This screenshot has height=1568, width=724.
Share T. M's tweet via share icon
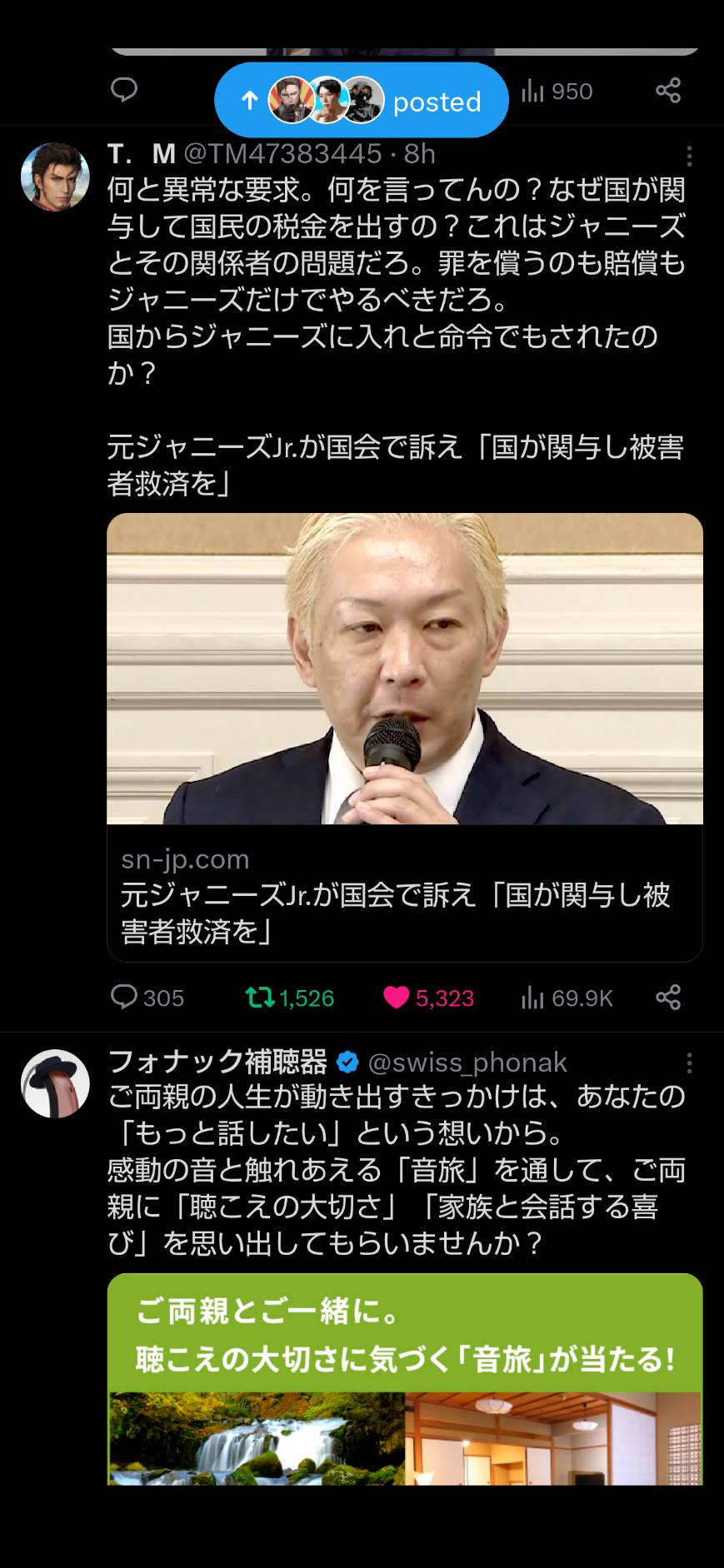tap(668, 997)
